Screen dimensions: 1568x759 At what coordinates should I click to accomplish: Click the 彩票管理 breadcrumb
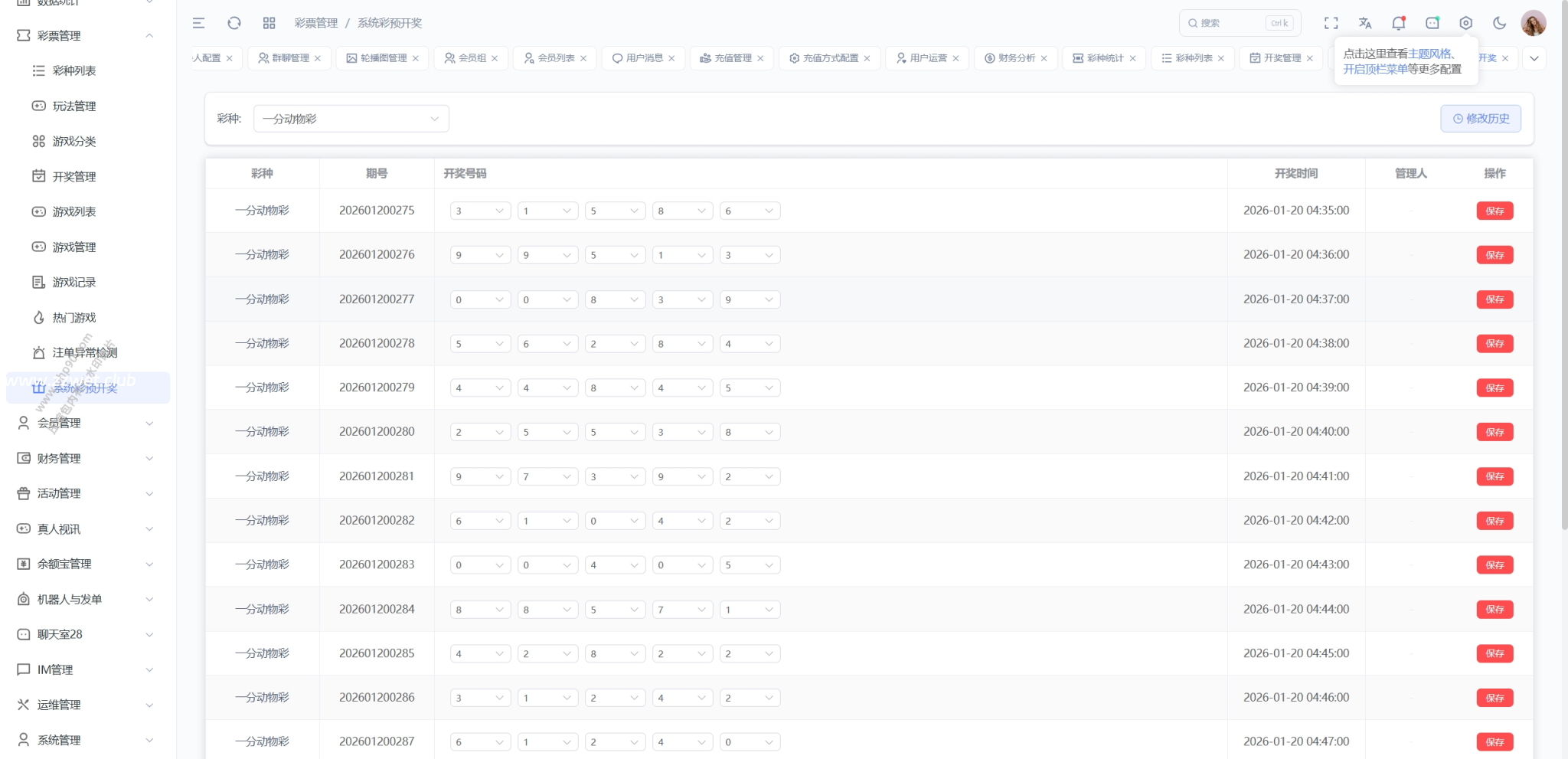point(316,23)
